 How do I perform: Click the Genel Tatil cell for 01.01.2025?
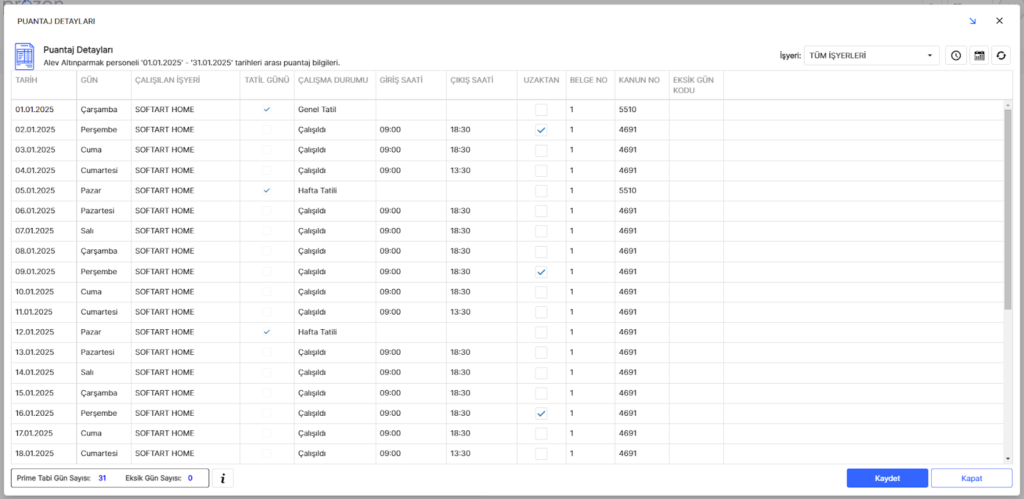[x=318, y=109]
